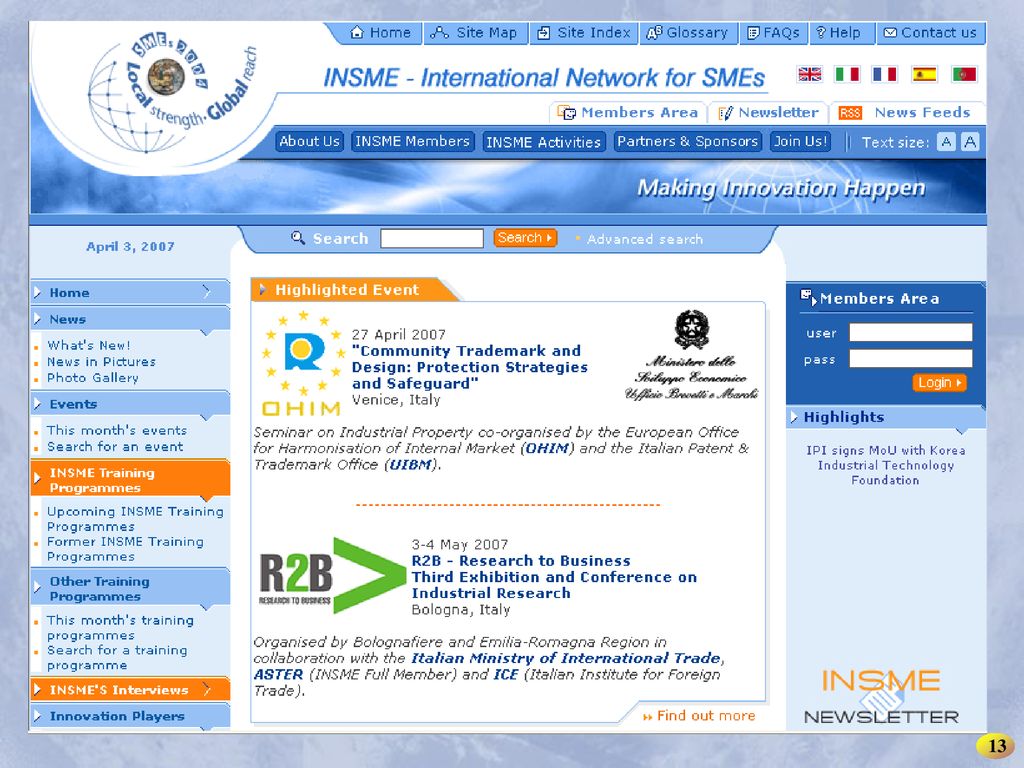
Task: Select the Spanish flag icon
Action: pyautogui.click(x=925, y=74)
